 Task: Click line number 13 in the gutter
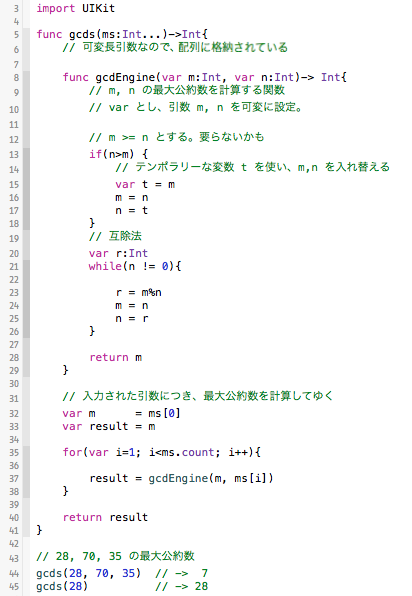(14, 155)
